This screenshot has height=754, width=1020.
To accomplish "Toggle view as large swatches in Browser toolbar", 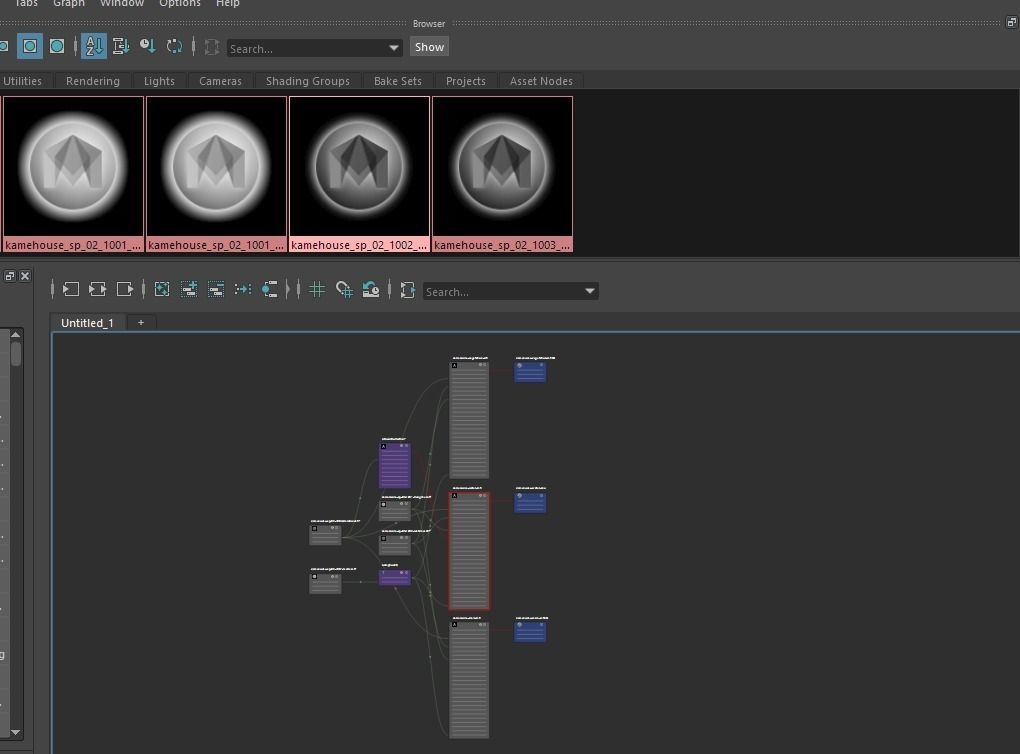I will click(x=57, y=47).
